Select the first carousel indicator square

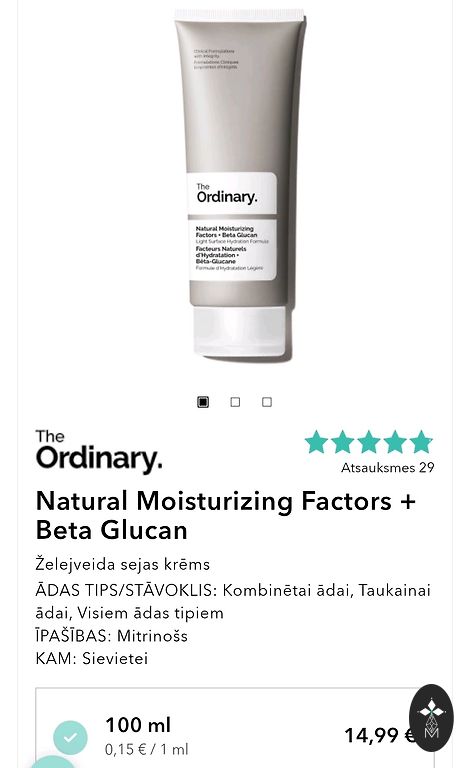coord(203,402)
